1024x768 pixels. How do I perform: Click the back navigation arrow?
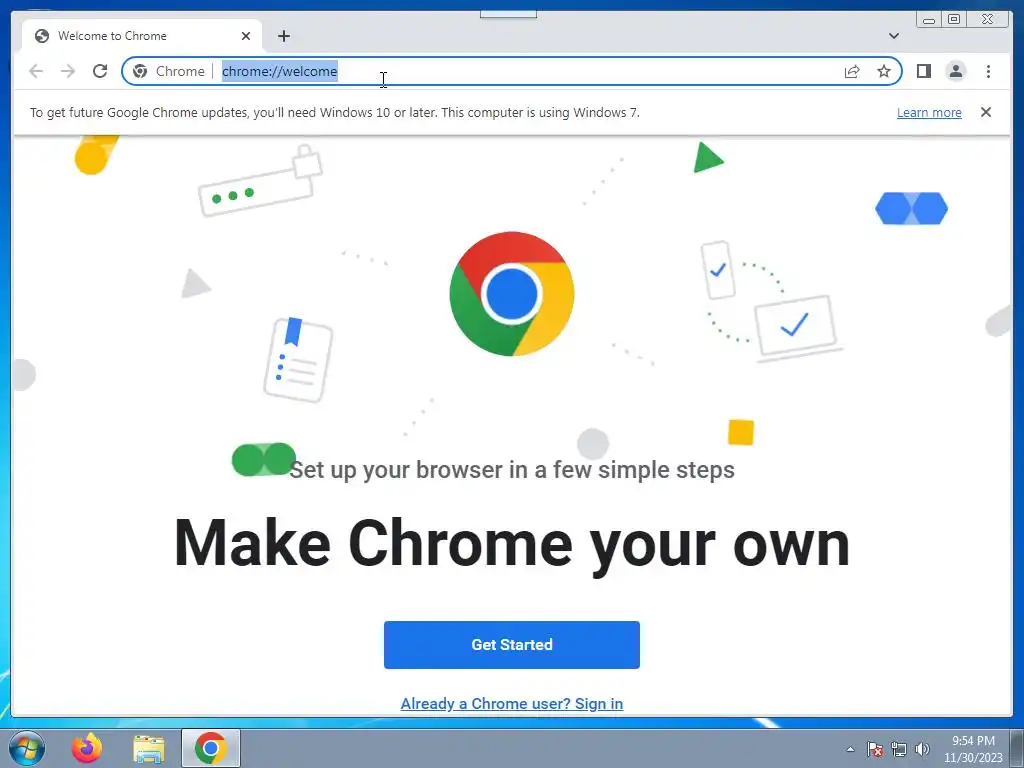[x=36, y=71]
